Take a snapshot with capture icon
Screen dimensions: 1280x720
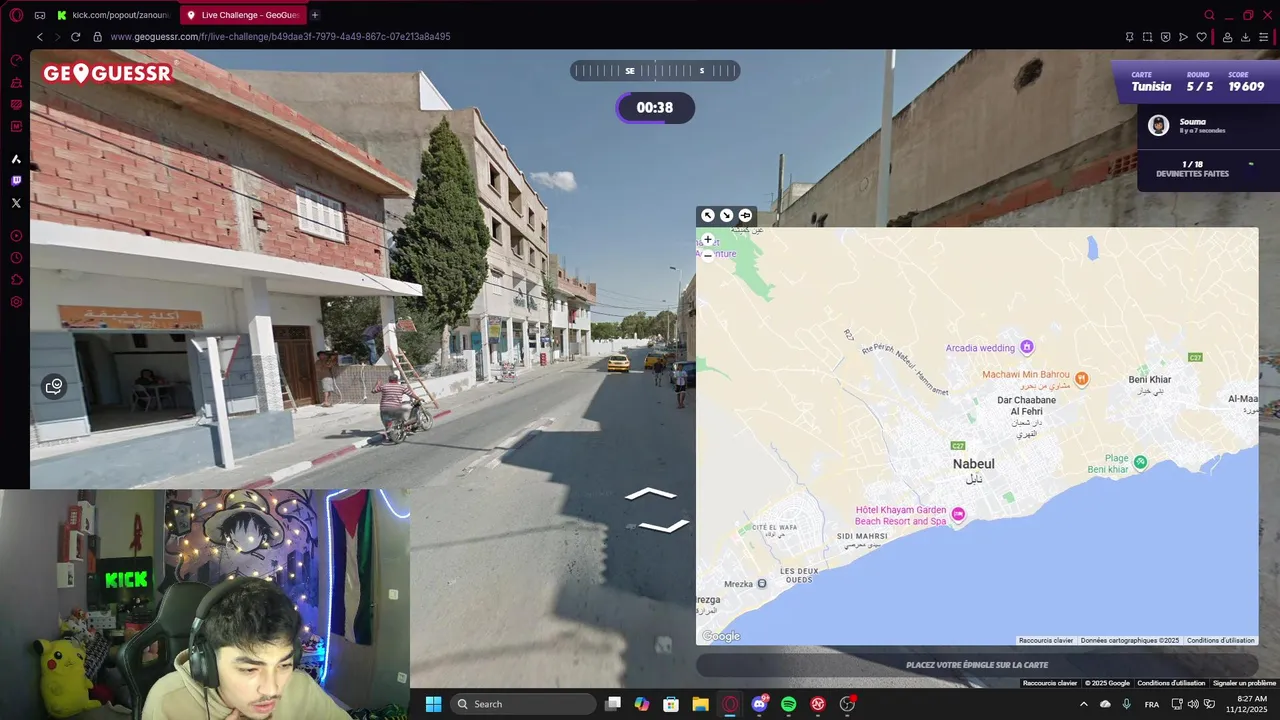coord(1147,37)
